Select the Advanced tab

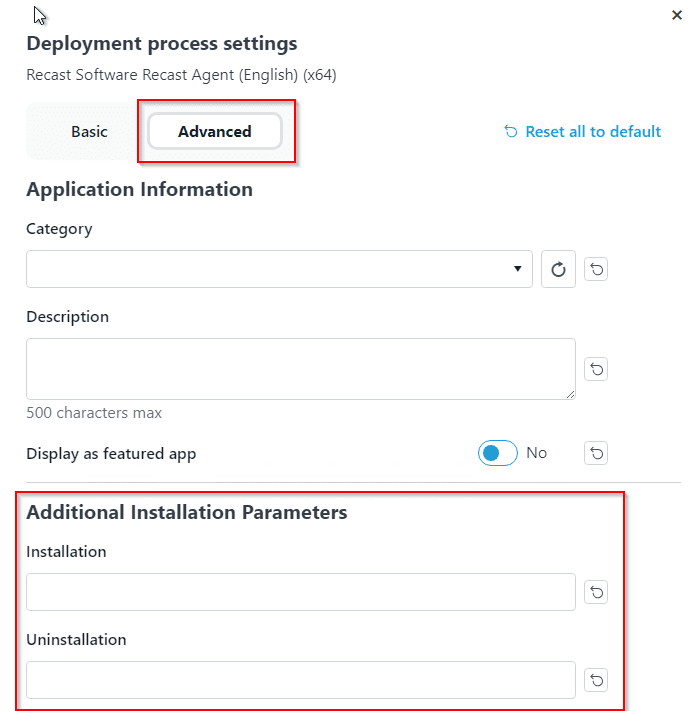pyautogui.click(x=214, y=131)
